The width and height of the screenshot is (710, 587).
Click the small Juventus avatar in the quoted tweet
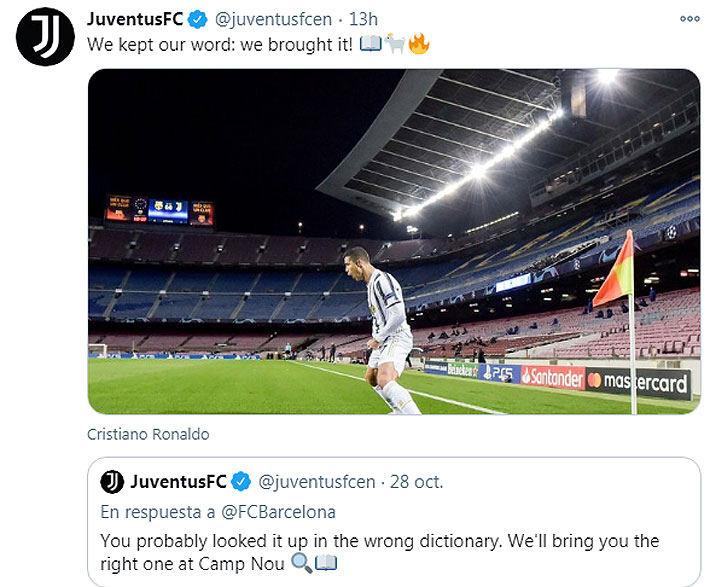tap(112, 483)
